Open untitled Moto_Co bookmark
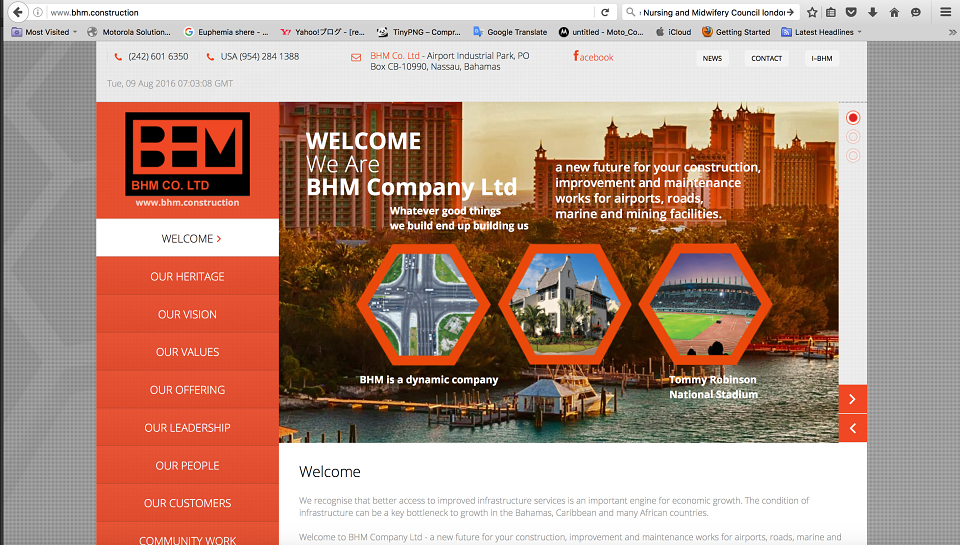This screenshot has width=960, height=545. pos(601,32)
